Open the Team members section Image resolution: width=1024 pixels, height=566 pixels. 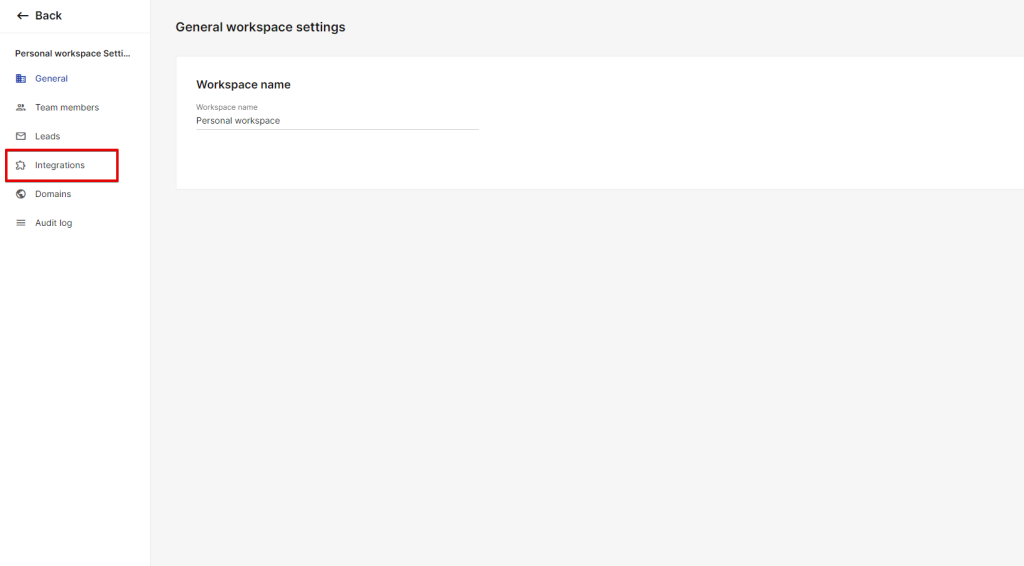point(67,108)
